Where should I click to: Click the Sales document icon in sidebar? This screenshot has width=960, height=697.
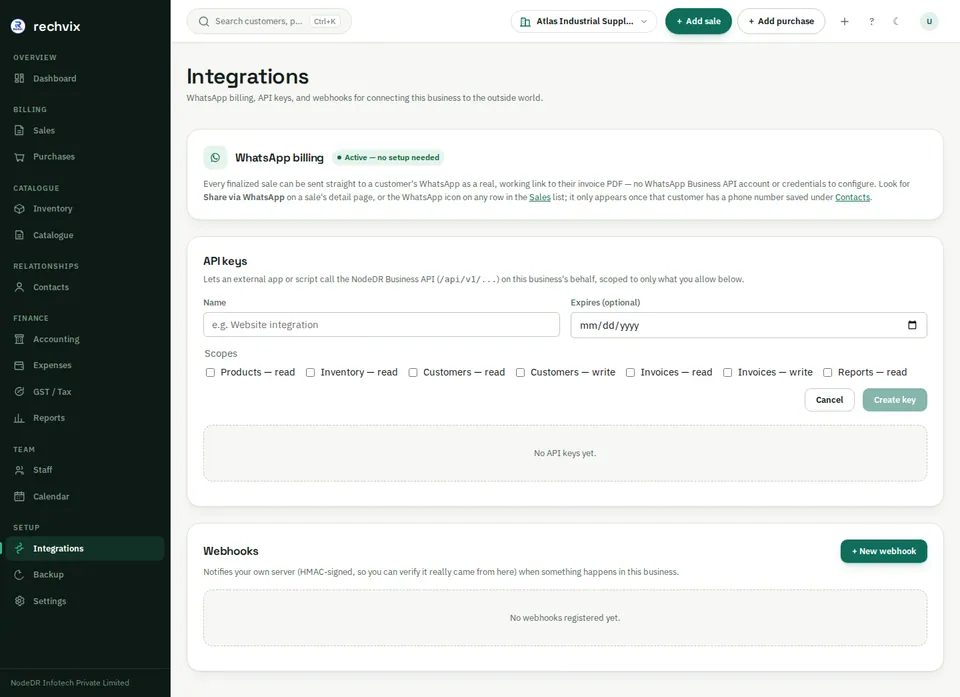[20, 130]
